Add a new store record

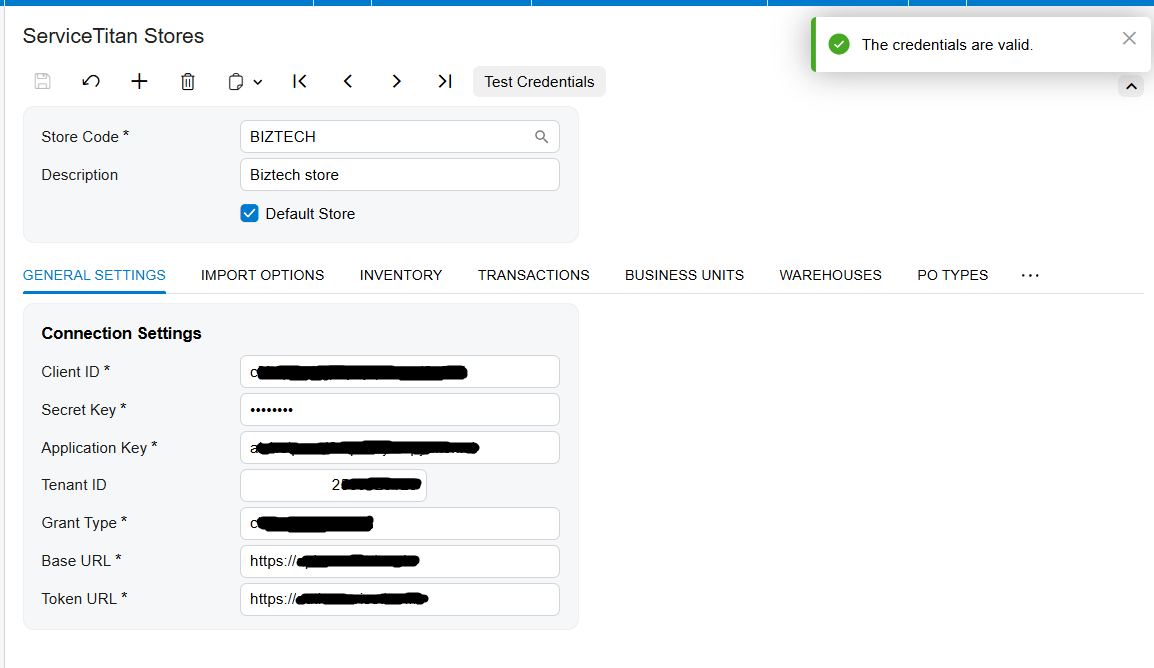click(x=139, y=82)
